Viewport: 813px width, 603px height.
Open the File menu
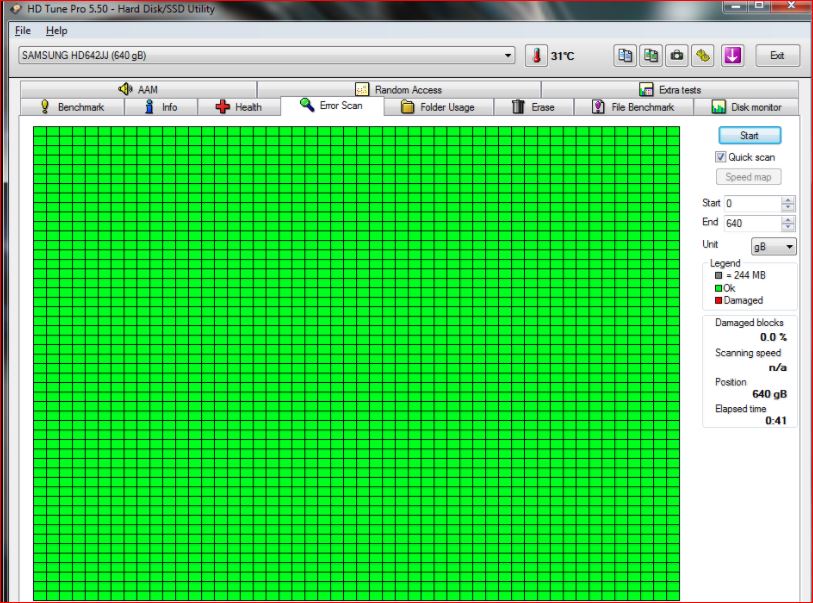tap(23, 31)
